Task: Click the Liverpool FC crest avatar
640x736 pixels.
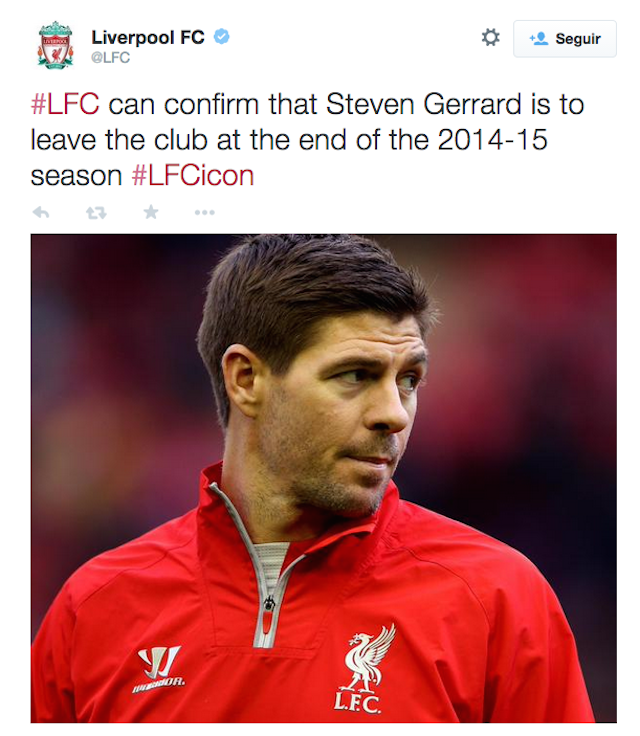Action: pyautogui.click(x=55, y=45)
